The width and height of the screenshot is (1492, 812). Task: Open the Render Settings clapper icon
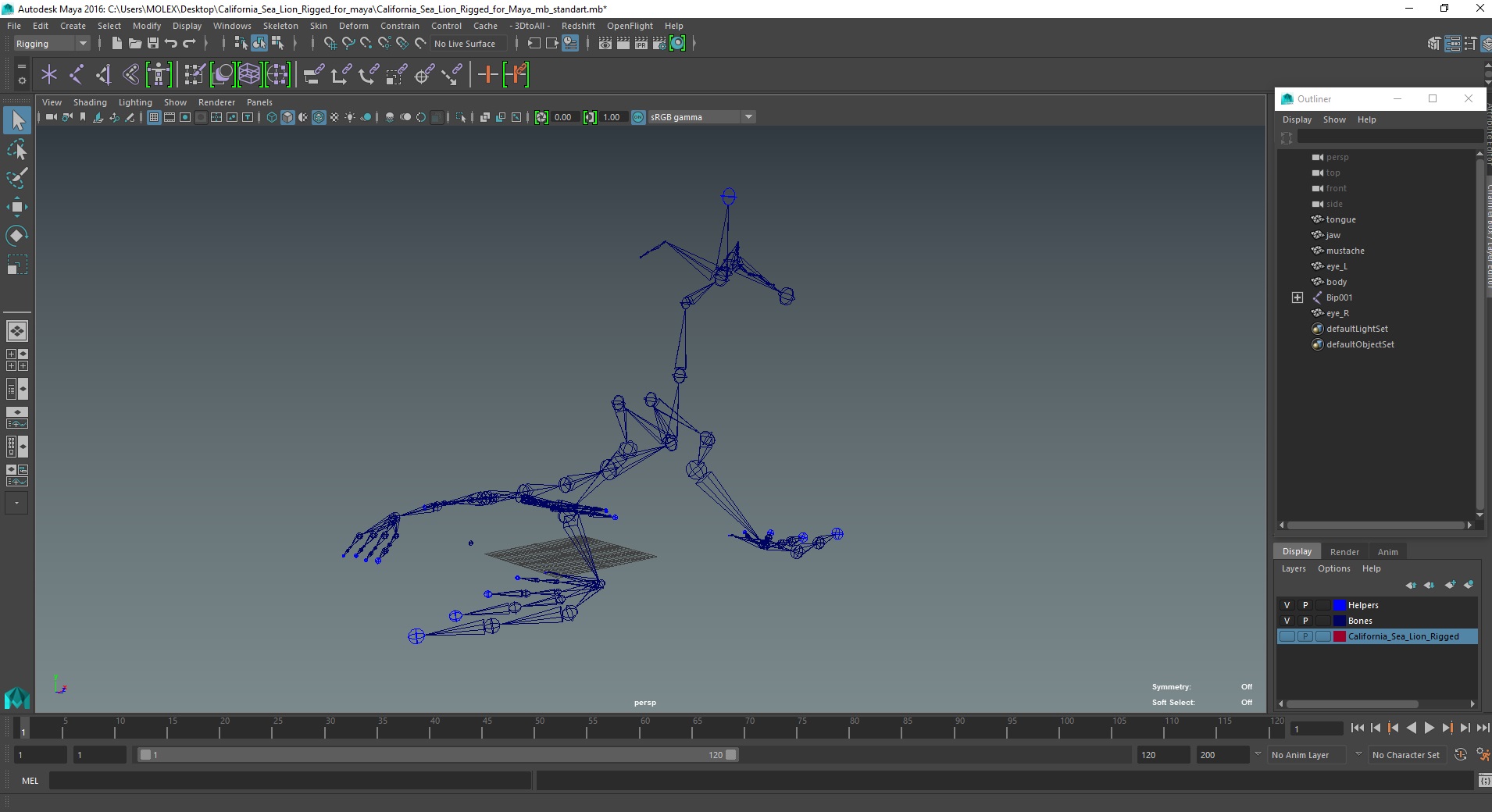659,43
